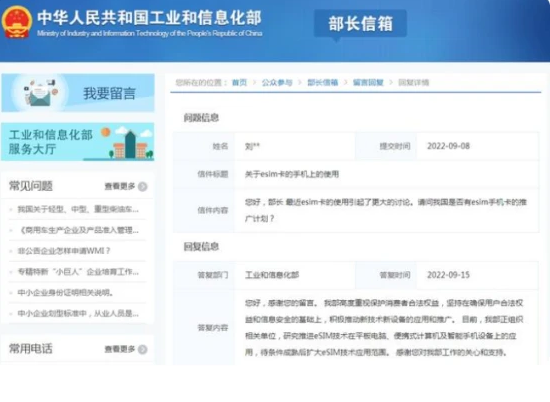Image resolution: width=550 pixels, height=402 pixels.
Task: Click reply date 2022-09-15
Action: pos(448,275)
